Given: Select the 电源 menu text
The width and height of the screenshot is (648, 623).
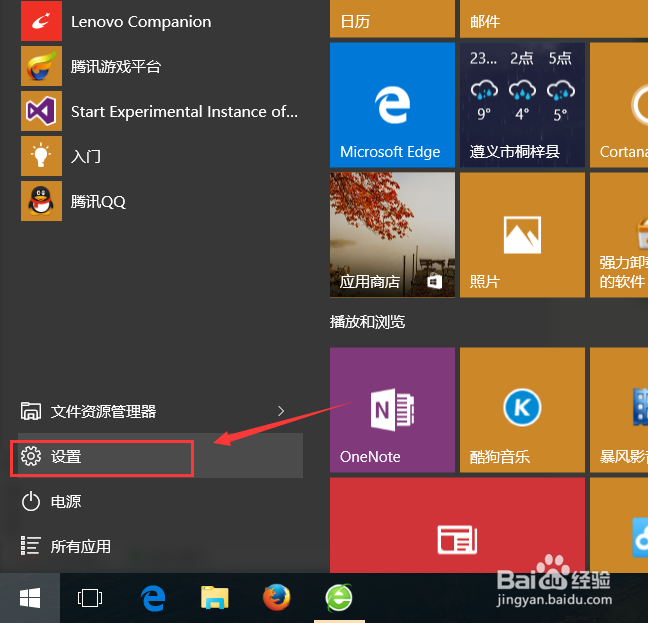Looking at the screenshot, I should pos(66,502).
